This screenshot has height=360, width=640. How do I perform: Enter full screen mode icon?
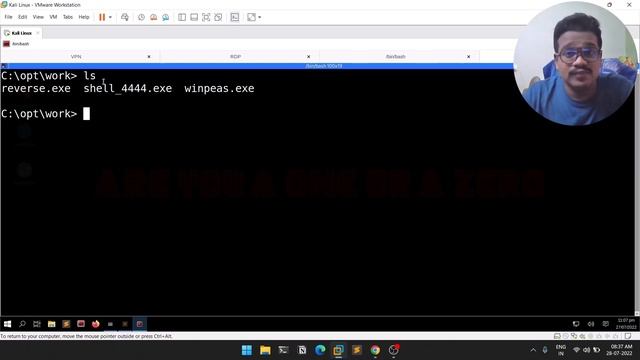tap(206, 17)
